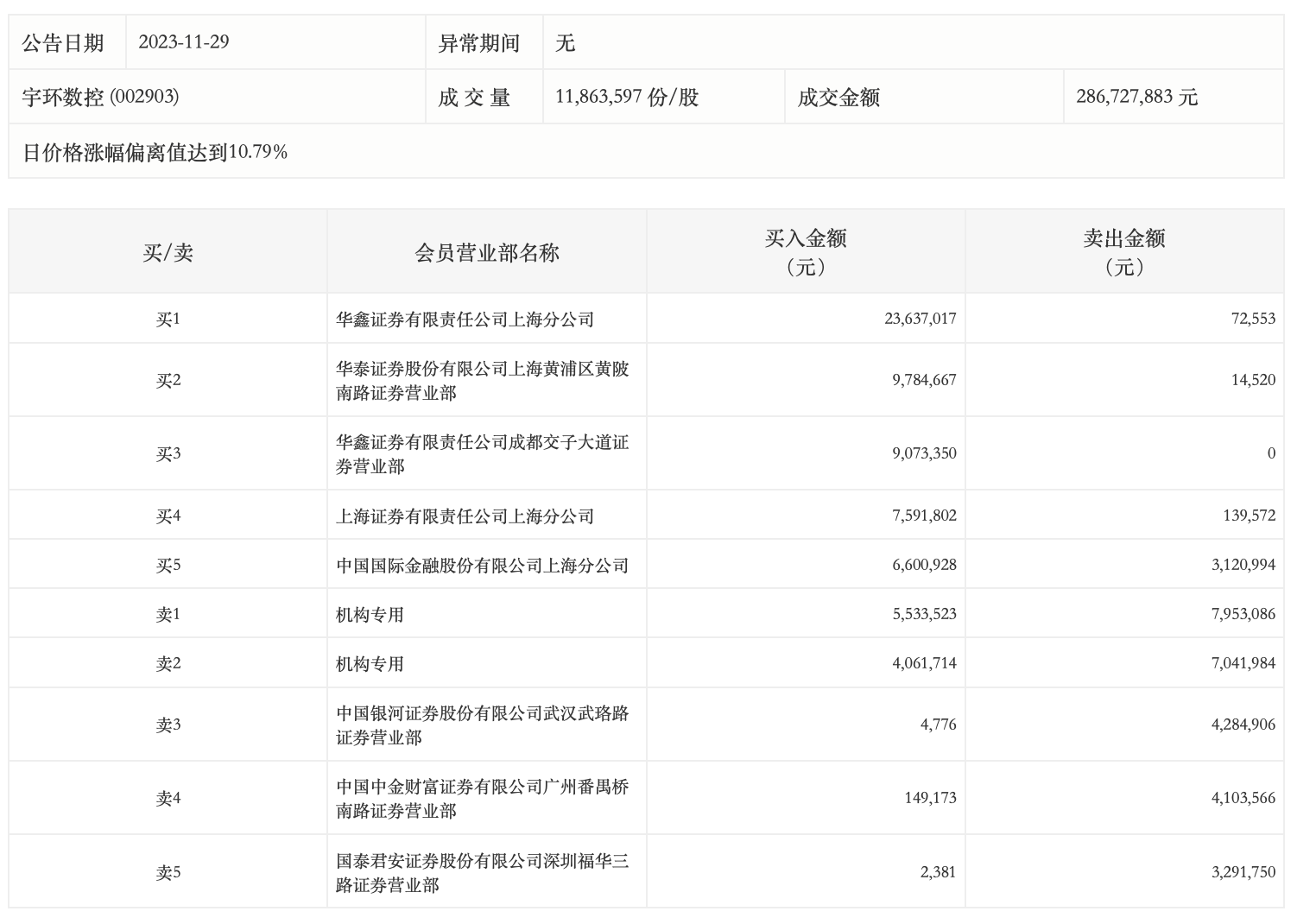Image resolution: width=1297 pixels, height=924 pixels.
Task: Click 机构专用 in the 卖2 row
Action: coord(370,664)
